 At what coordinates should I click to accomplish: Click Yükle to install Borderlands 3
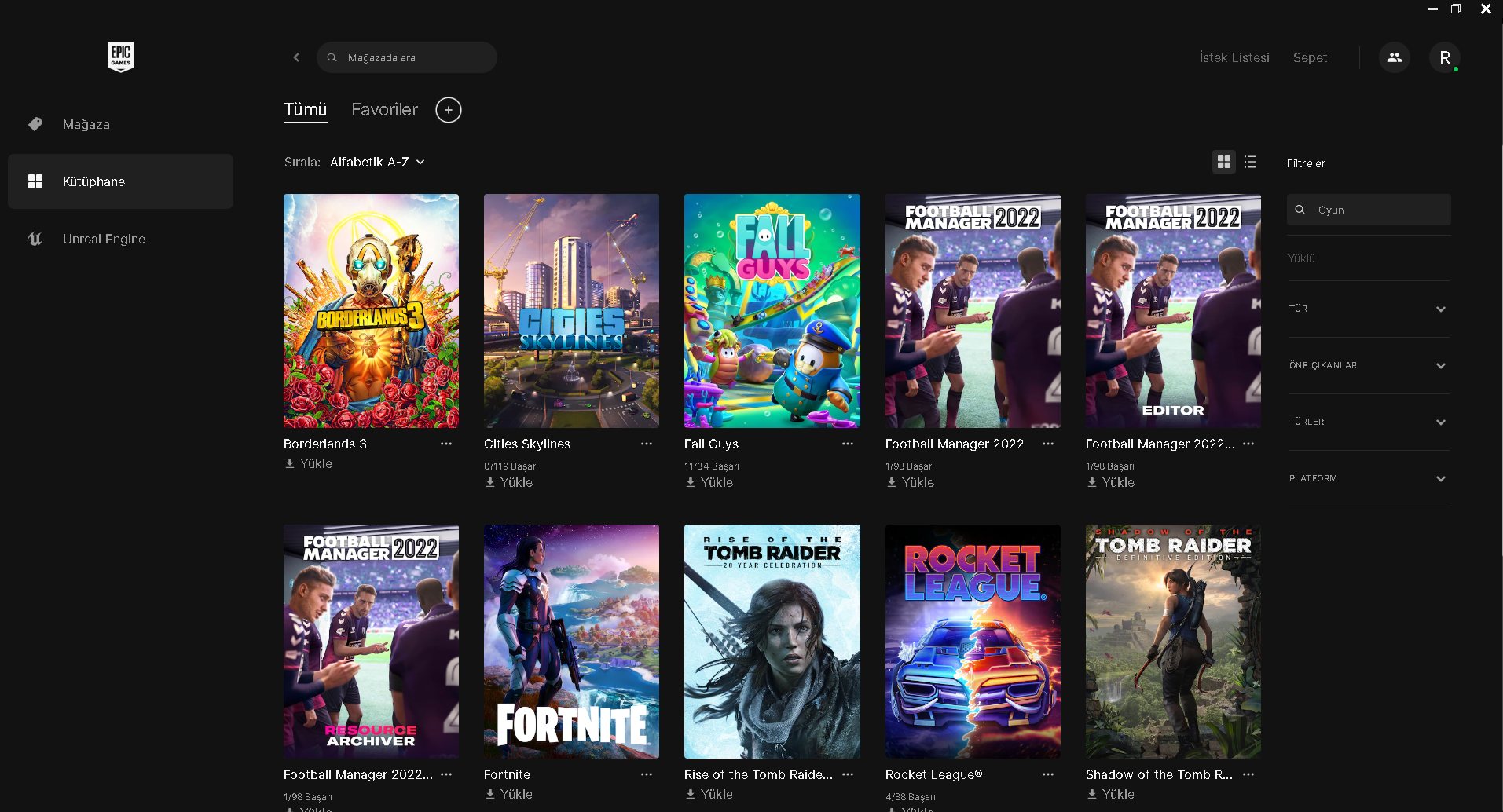click(309, 463)
